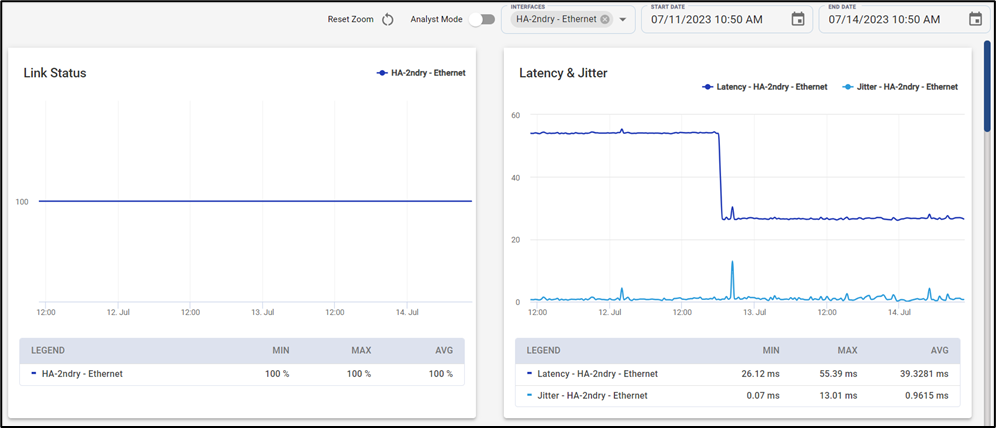Click the Latency & Jitter panel title
The width and height of the screenshot is (996, 428).
[563, 73]
